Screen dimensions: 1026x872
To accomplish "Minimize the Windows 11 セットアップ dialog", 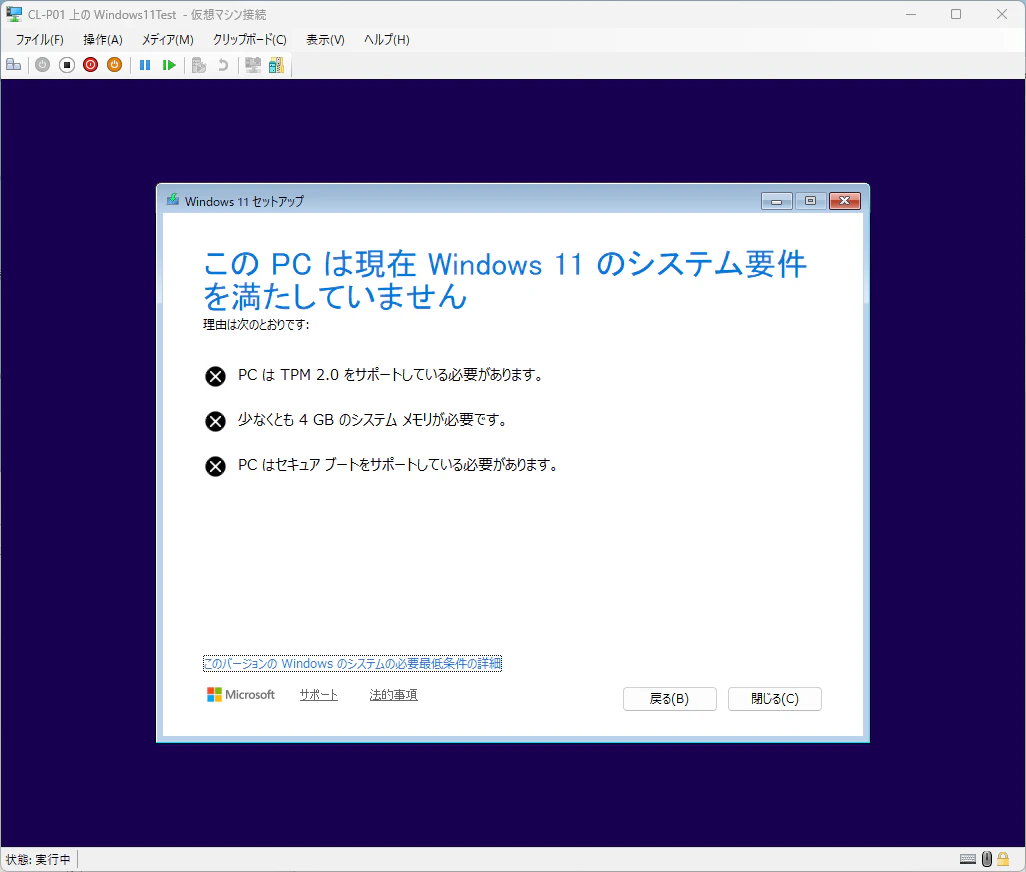I will pyautogui.click(x=777, y=201).
